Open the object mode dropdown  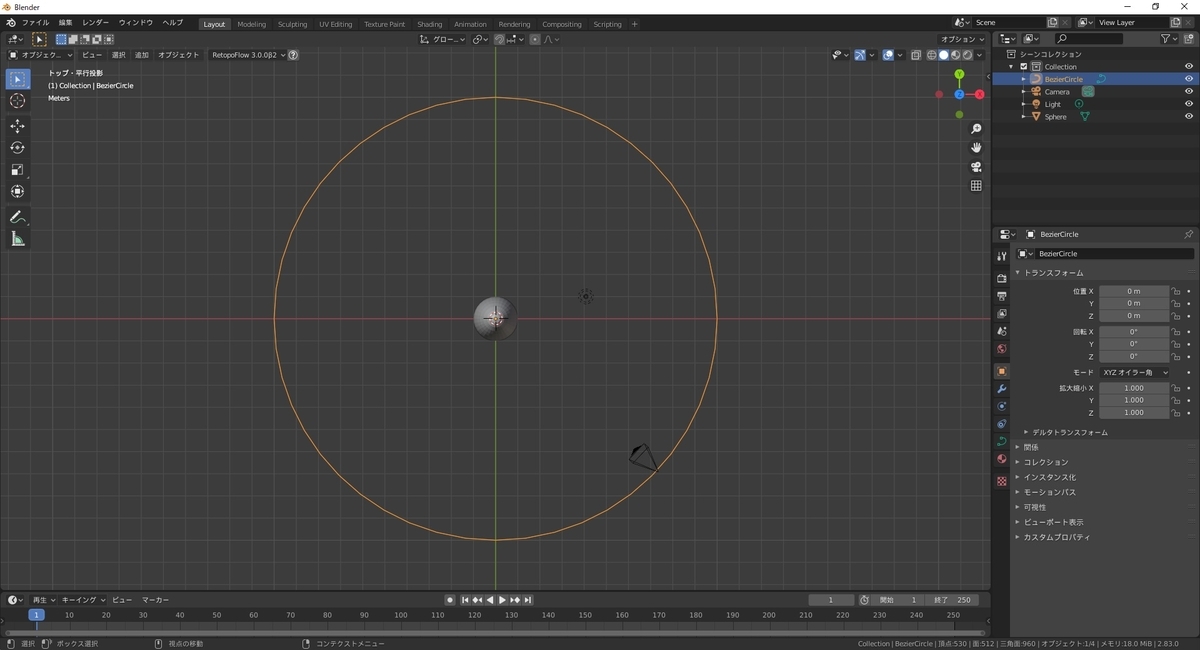point(40,55)
